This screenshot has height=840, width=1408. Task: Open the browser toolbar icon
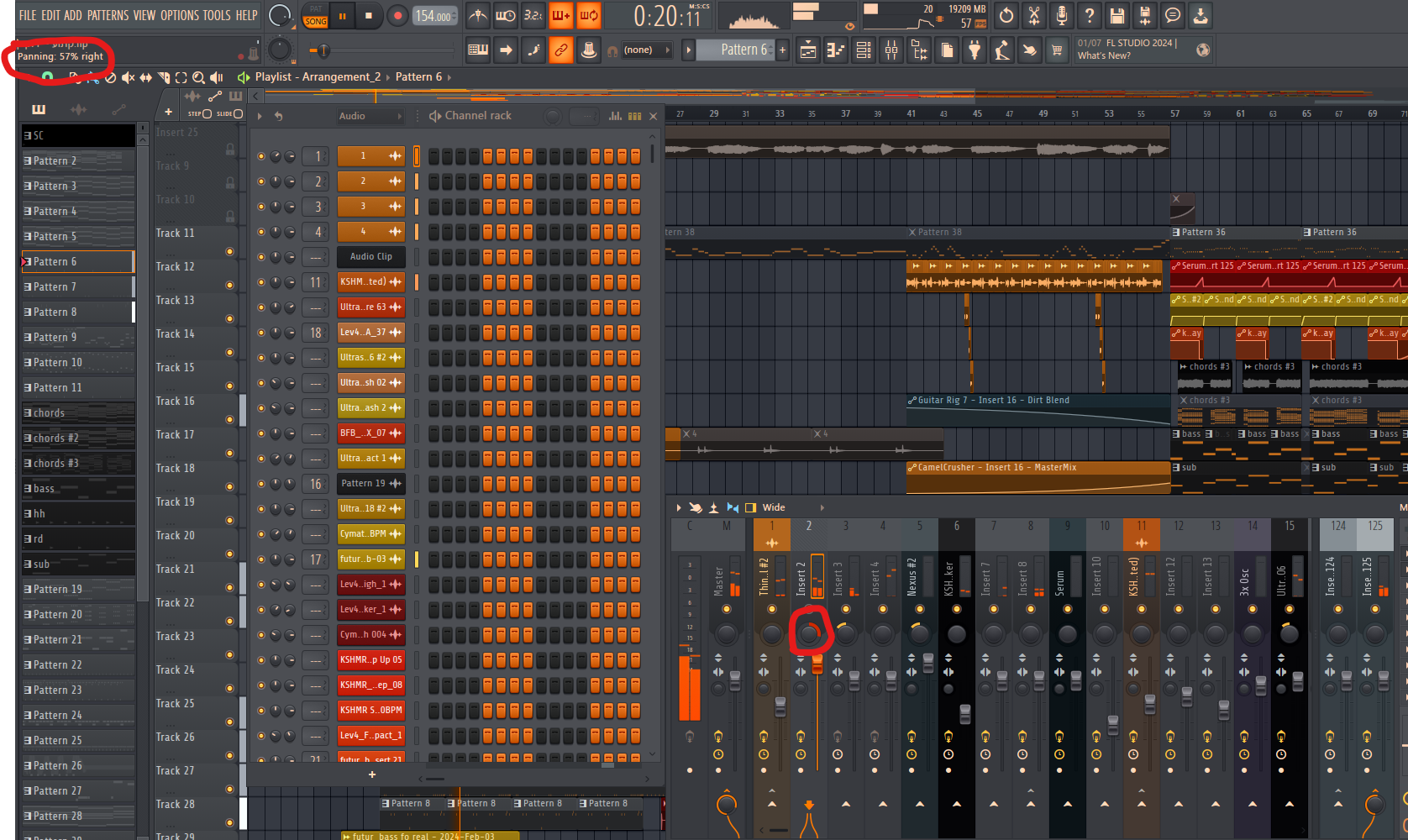(x=919, y=50)
